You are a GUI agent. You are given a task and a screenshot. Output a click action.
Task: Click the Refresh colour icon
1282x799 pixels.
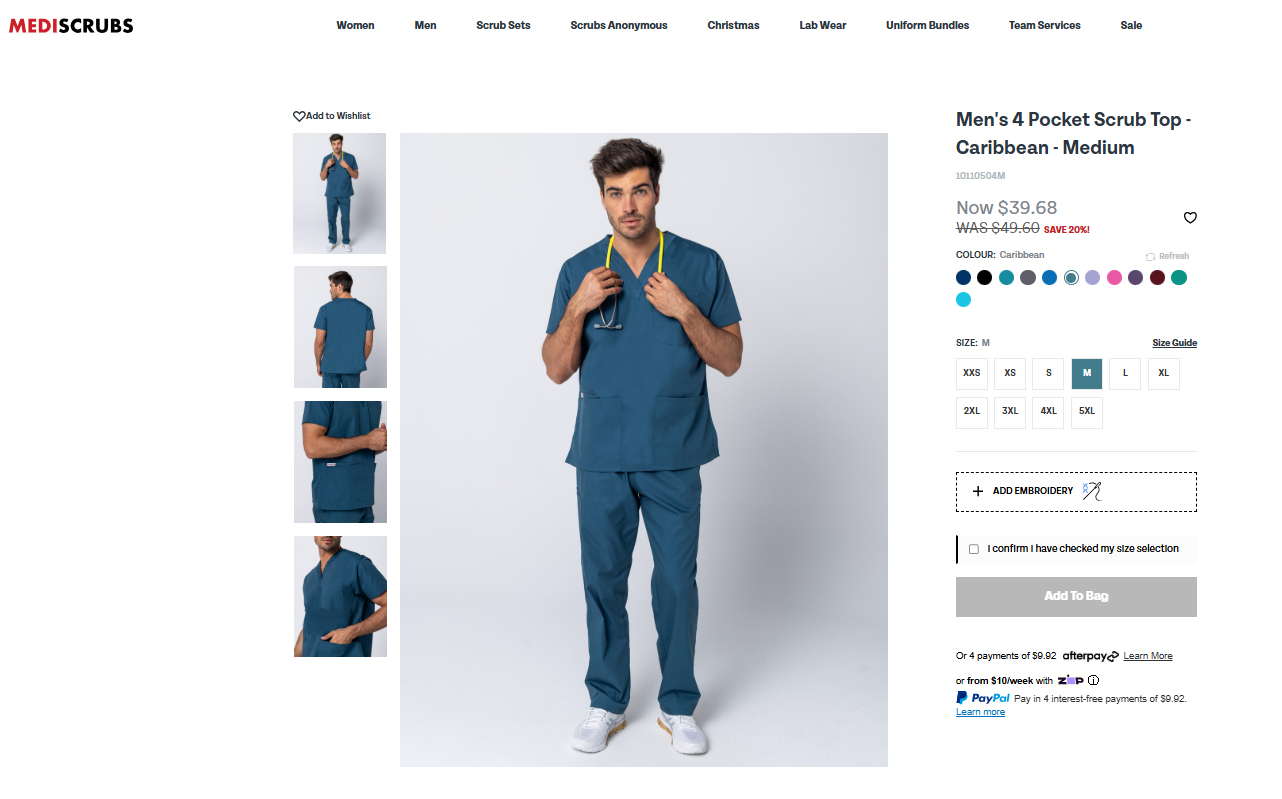point(1151,257)
